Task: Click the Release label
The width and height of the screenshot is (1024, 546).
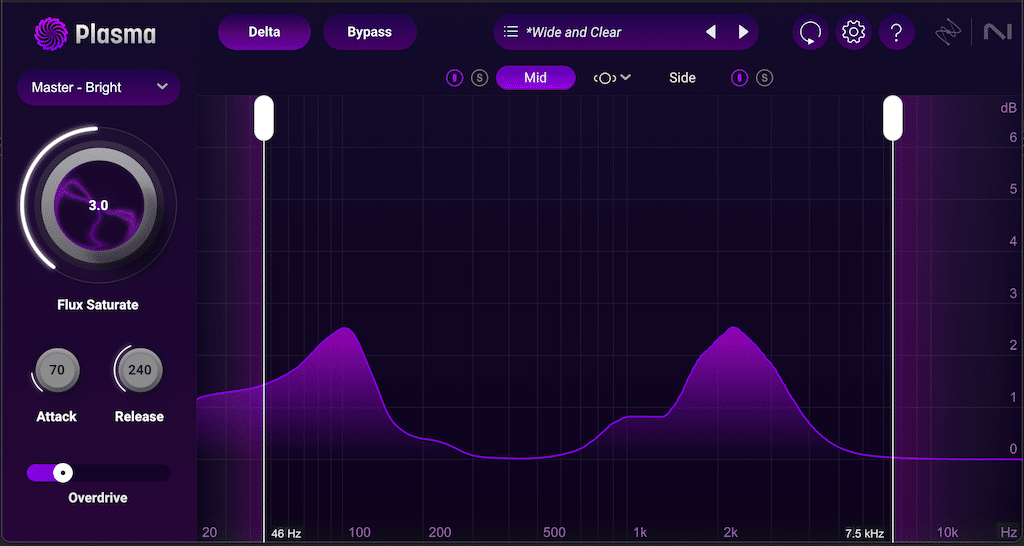Action: (x=139, y=417)
